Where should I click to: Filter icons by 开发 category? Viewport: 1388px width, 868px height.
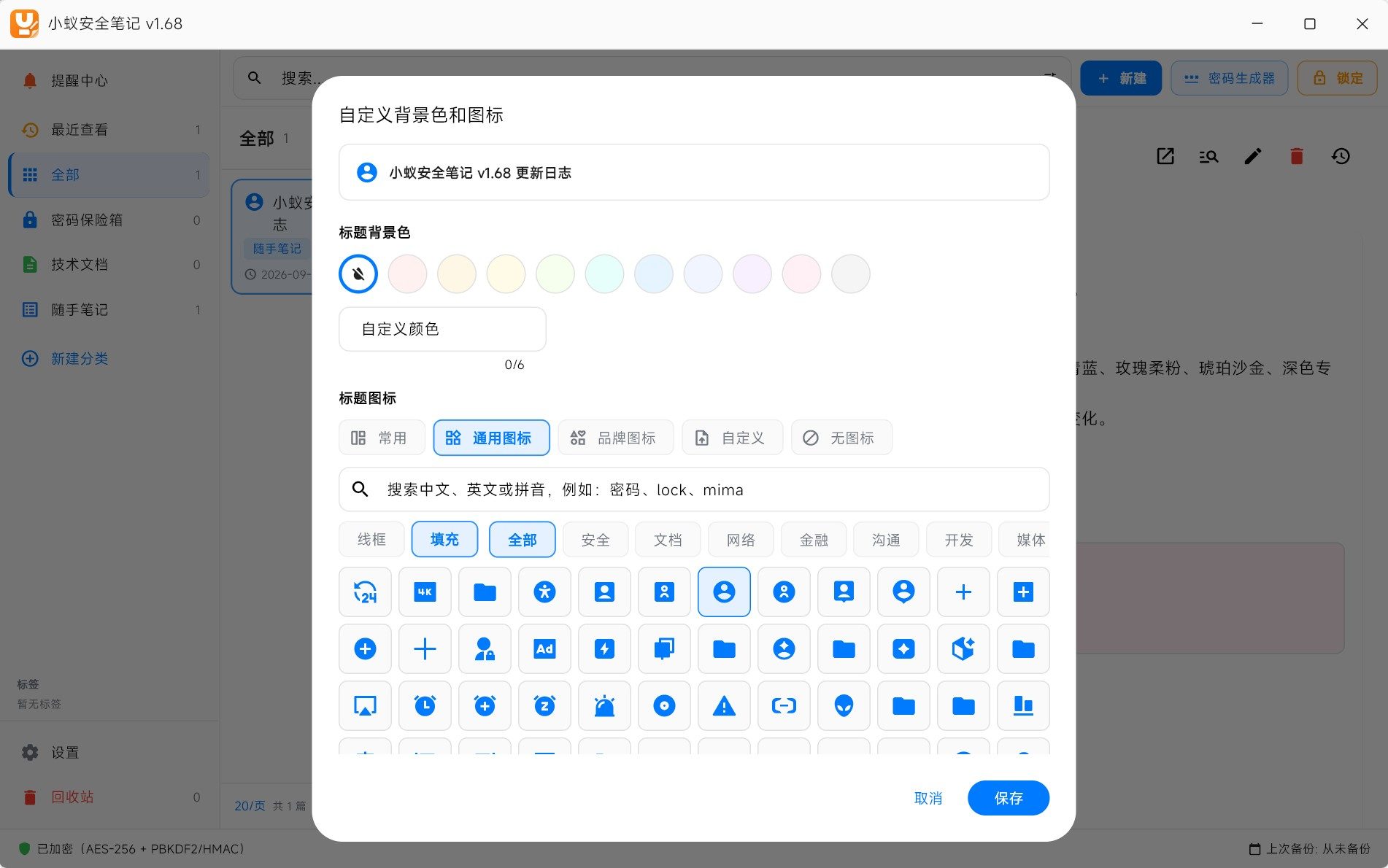coord(959,540)
